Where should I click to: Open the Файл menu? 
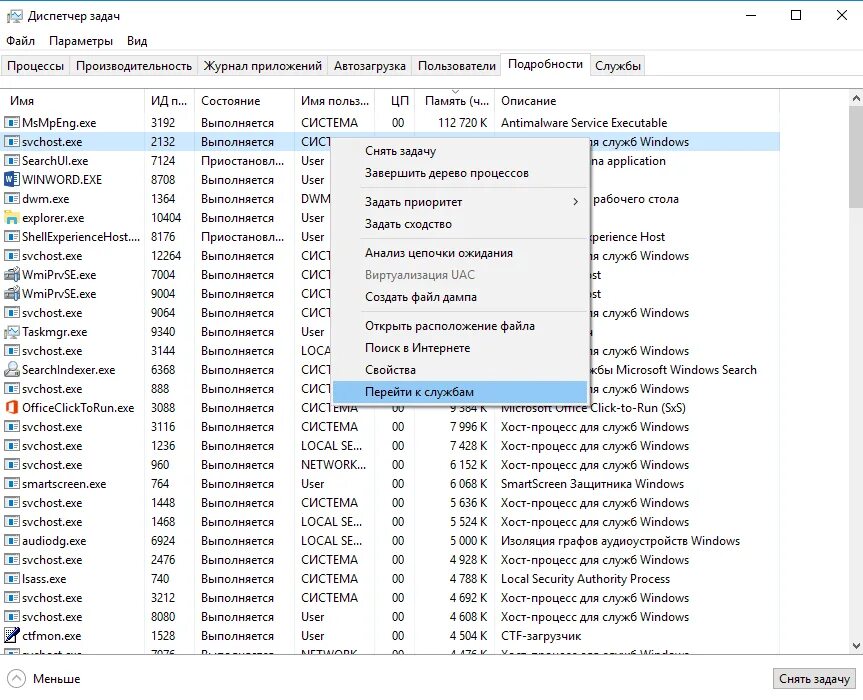click(x=20, y=41)
